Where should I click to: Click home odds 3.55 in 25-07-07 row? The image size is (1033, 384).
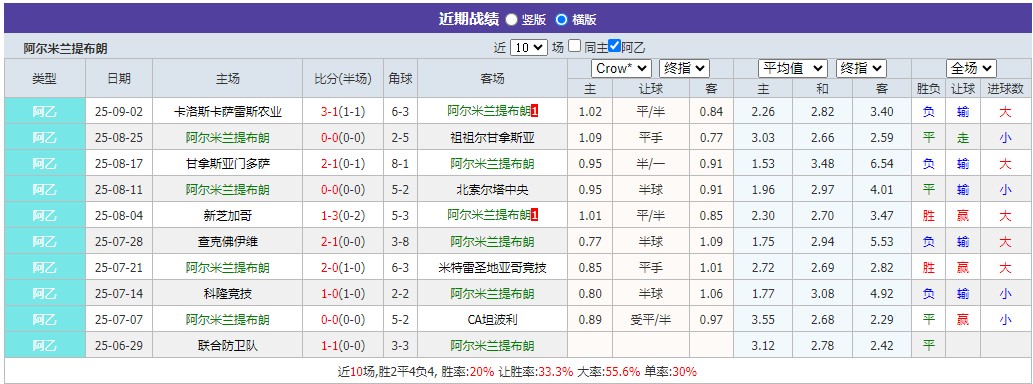[763, 319]
